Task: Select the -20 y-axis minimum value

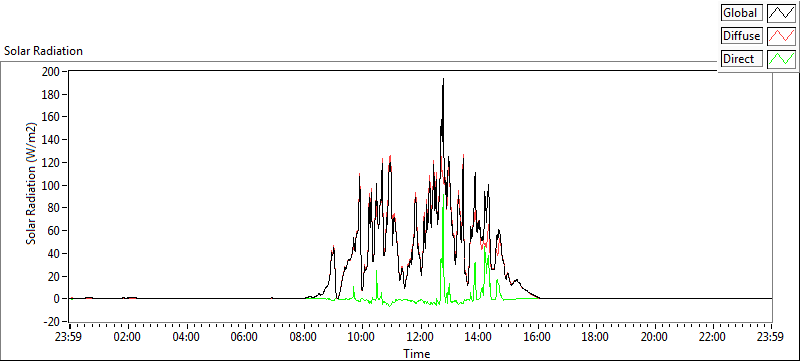Action: point(52,322)
